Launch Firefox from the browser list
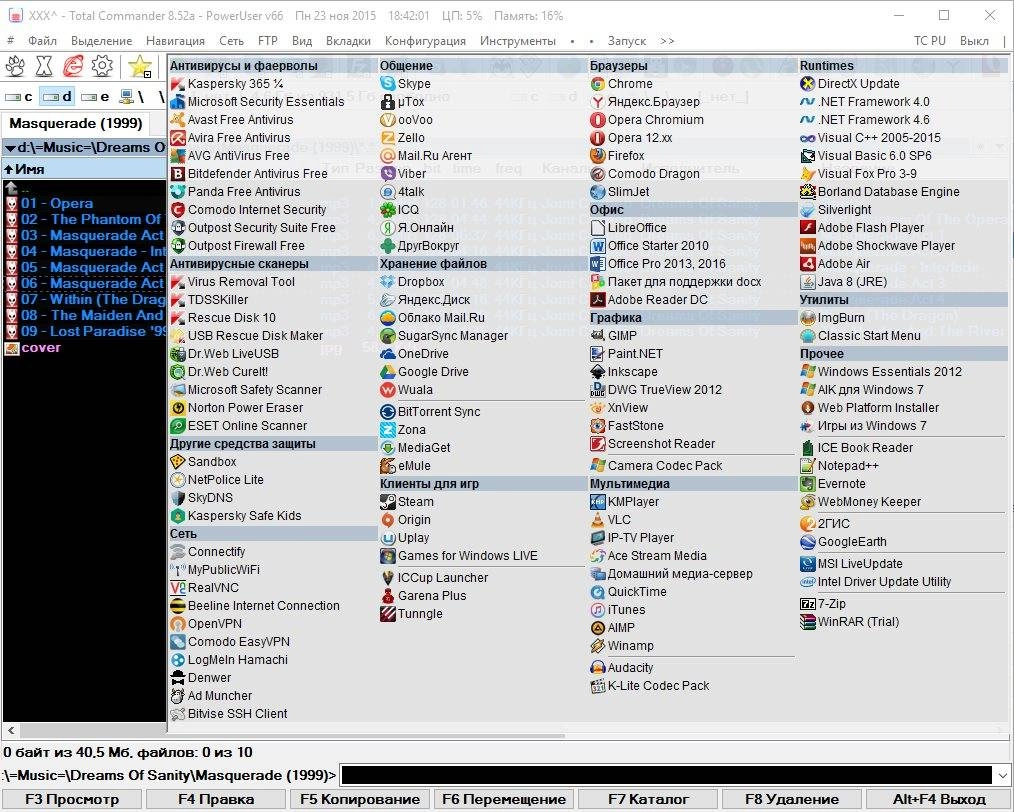The height and width of the screenshot is (812, 1014). click(618, 155)
